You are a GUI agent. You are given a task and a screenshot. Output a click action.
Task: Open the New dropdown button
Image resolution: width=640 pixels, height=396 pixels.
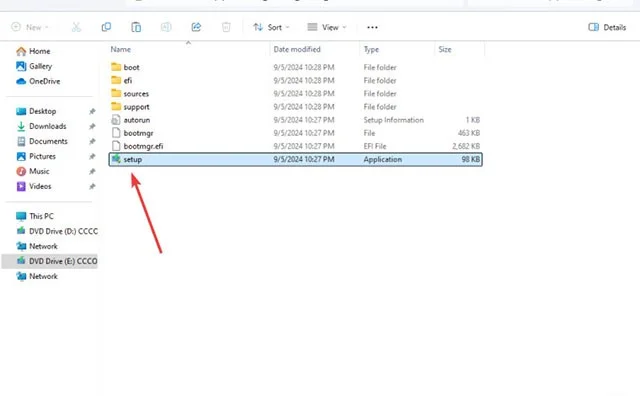click(x=30, y=27)
